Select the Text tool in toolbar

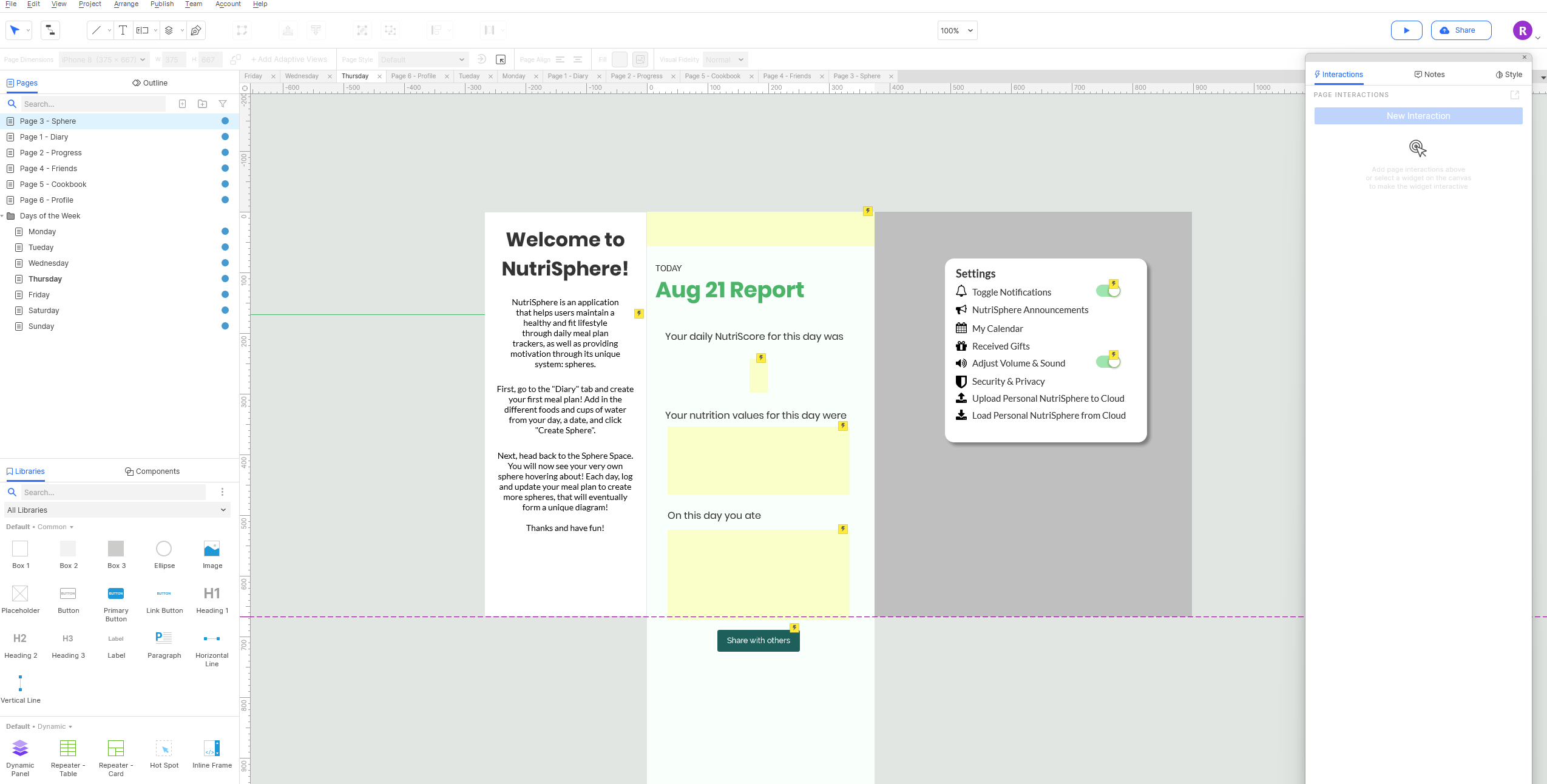[123, 30]
